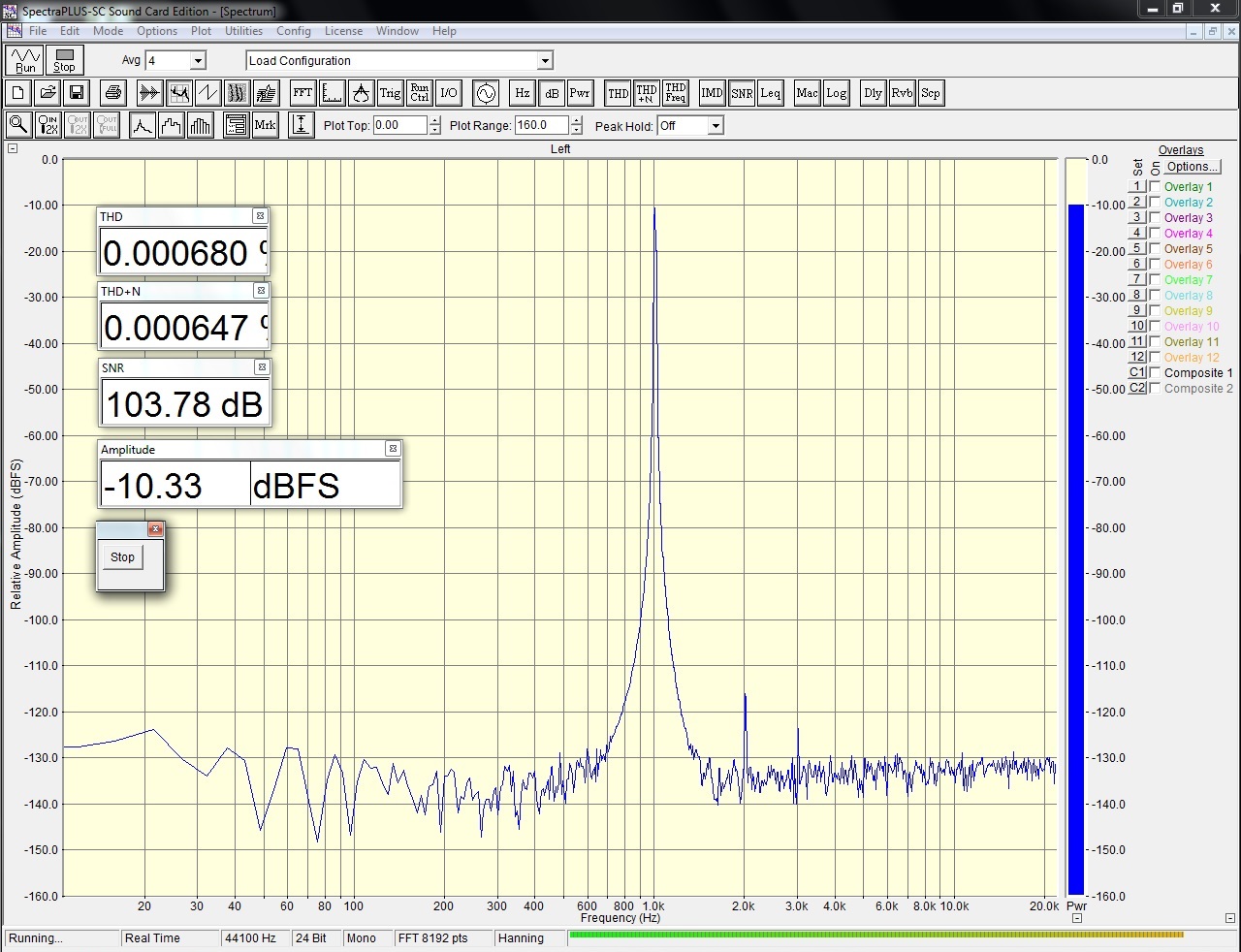
Task: Enable the Overlay 2 checkbox
Action: 1155,203
